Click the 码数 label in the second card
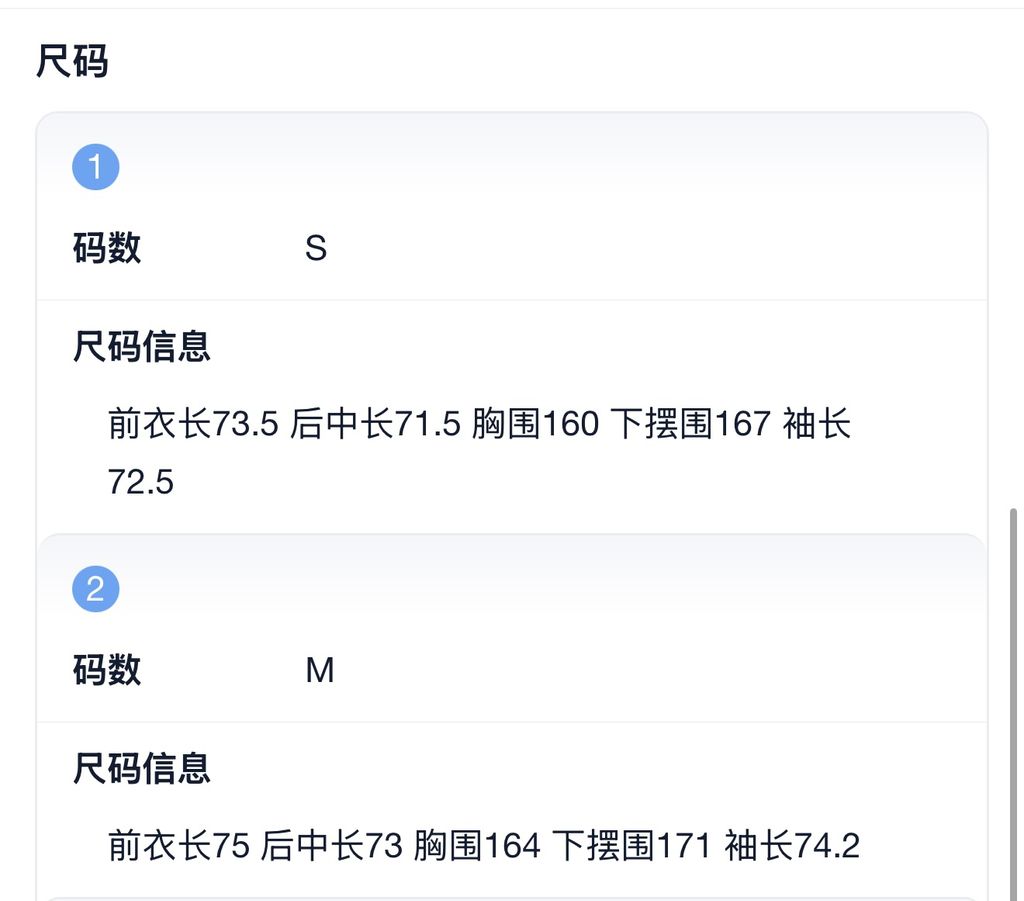 (106, 670)
